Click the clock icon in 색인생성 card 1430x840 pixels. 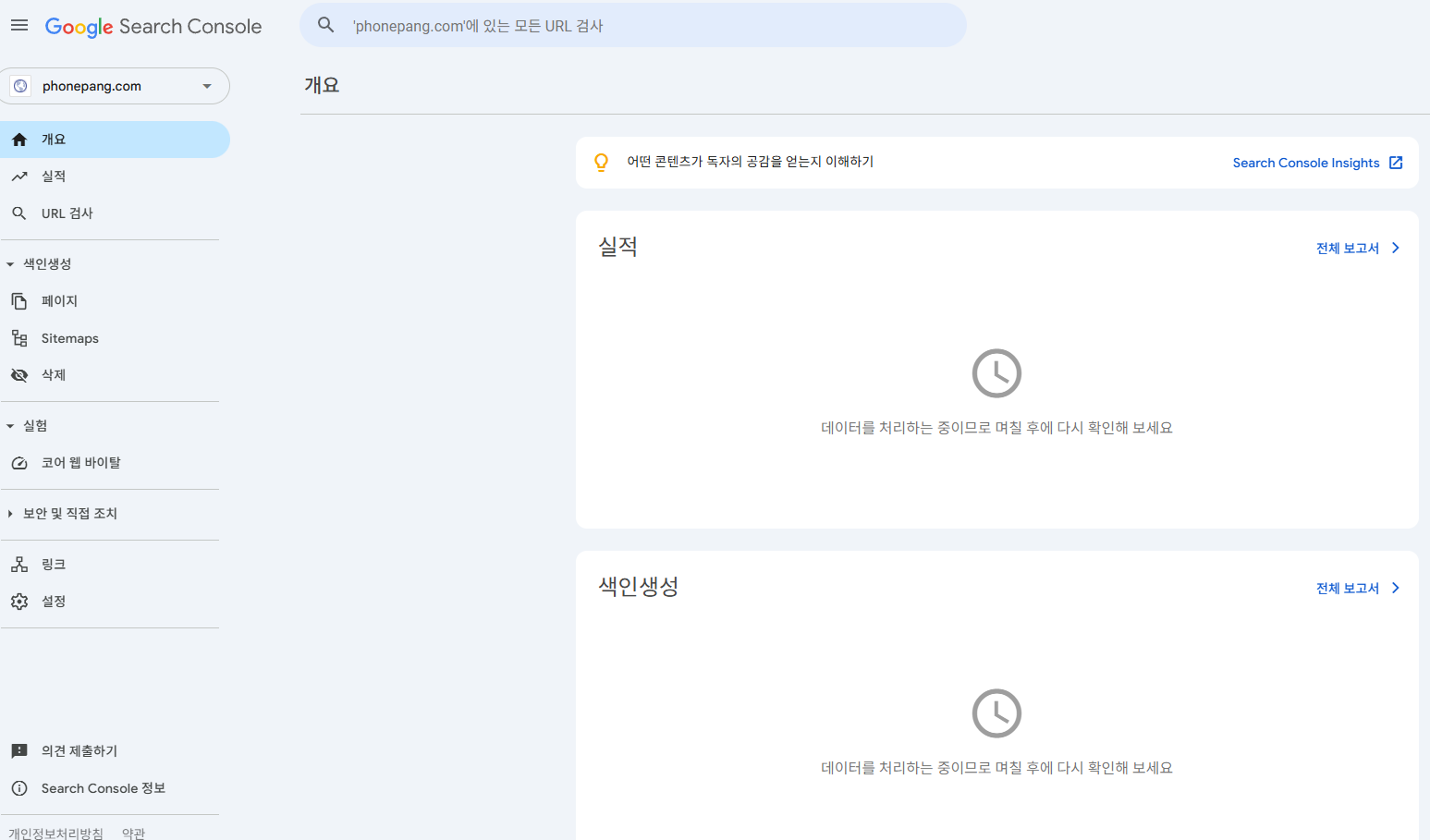(996, 713)
